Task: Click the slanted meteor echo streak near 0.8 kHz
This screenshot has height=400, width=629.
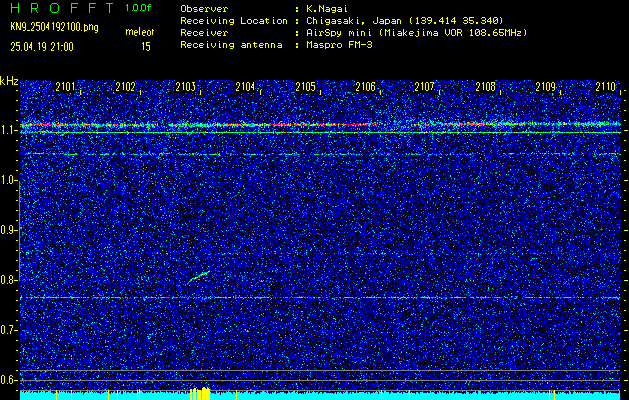Action: pyautogui.click(x=199, y=277)
